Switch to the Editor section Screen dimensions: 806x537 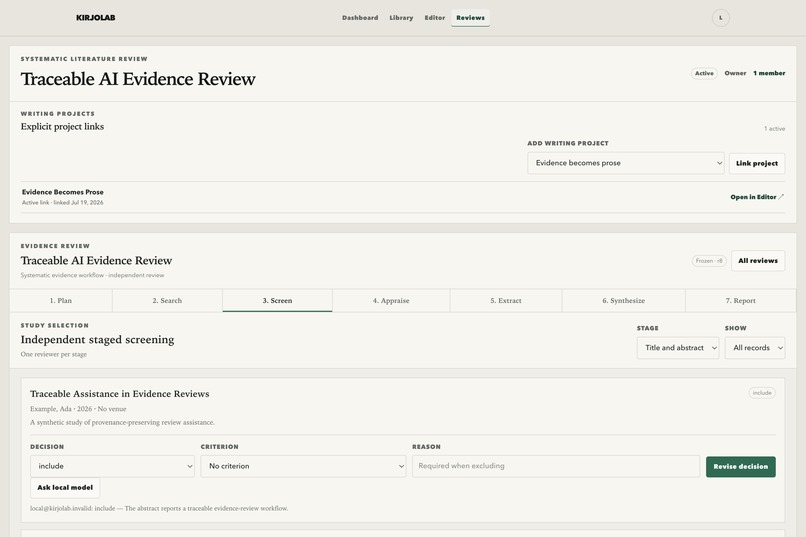pyautogui.click(x=434, y=17)
